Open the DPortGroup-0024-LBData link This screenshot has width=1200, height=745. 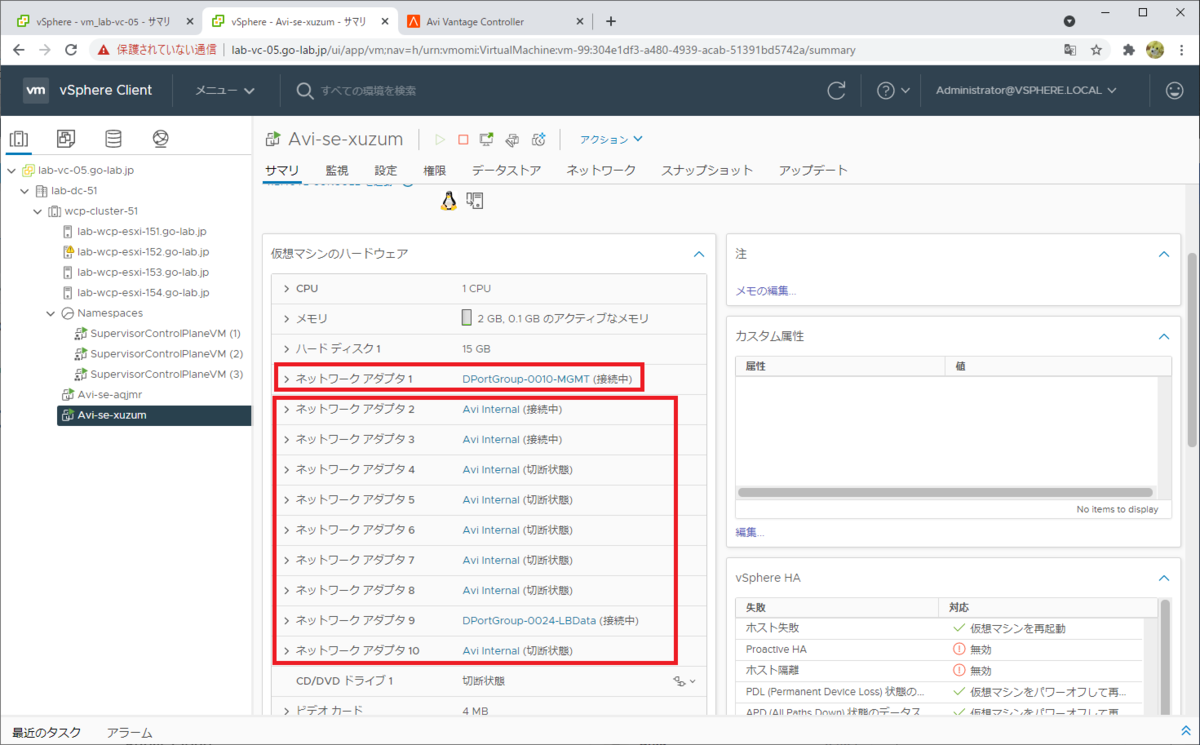click(529, 621)
